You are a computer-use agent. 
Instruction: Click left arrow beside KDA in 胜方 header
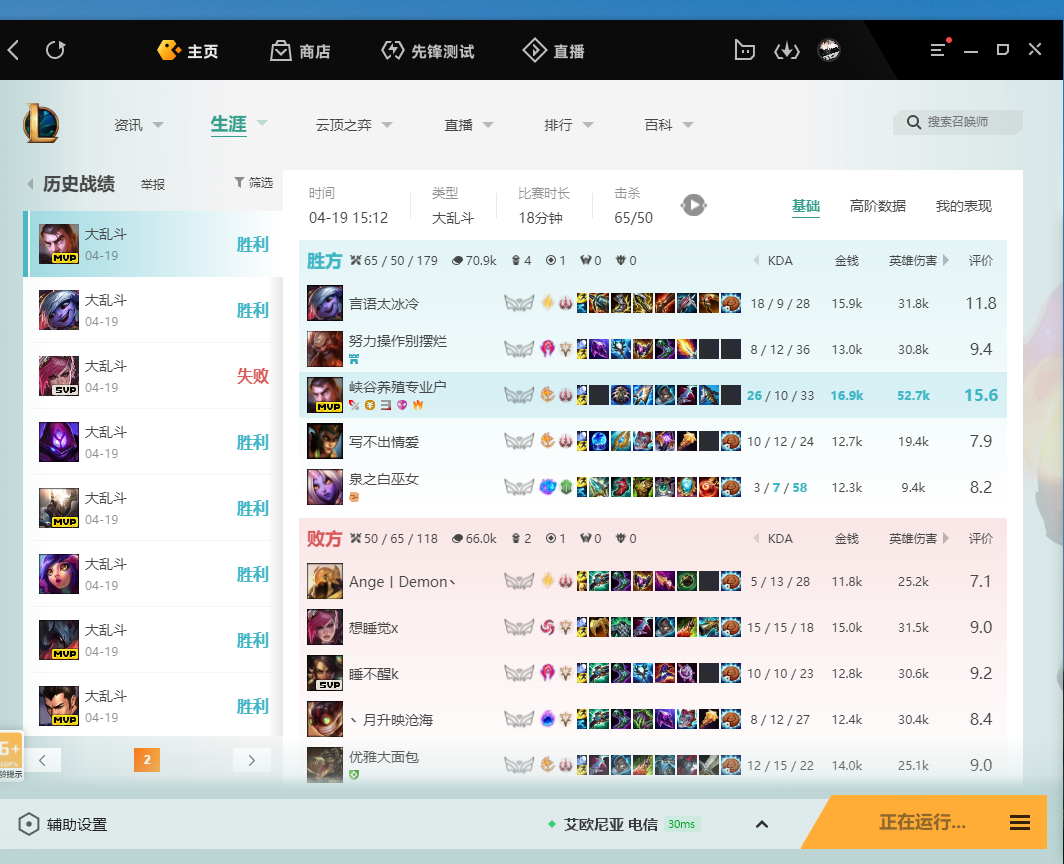tap(756, 261)
